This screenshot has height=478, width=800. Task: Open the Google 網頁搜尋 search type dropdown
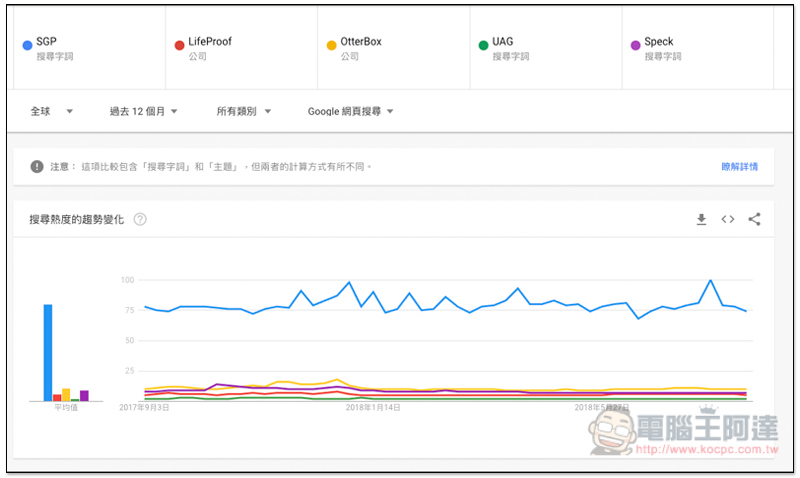pos(351,111)
